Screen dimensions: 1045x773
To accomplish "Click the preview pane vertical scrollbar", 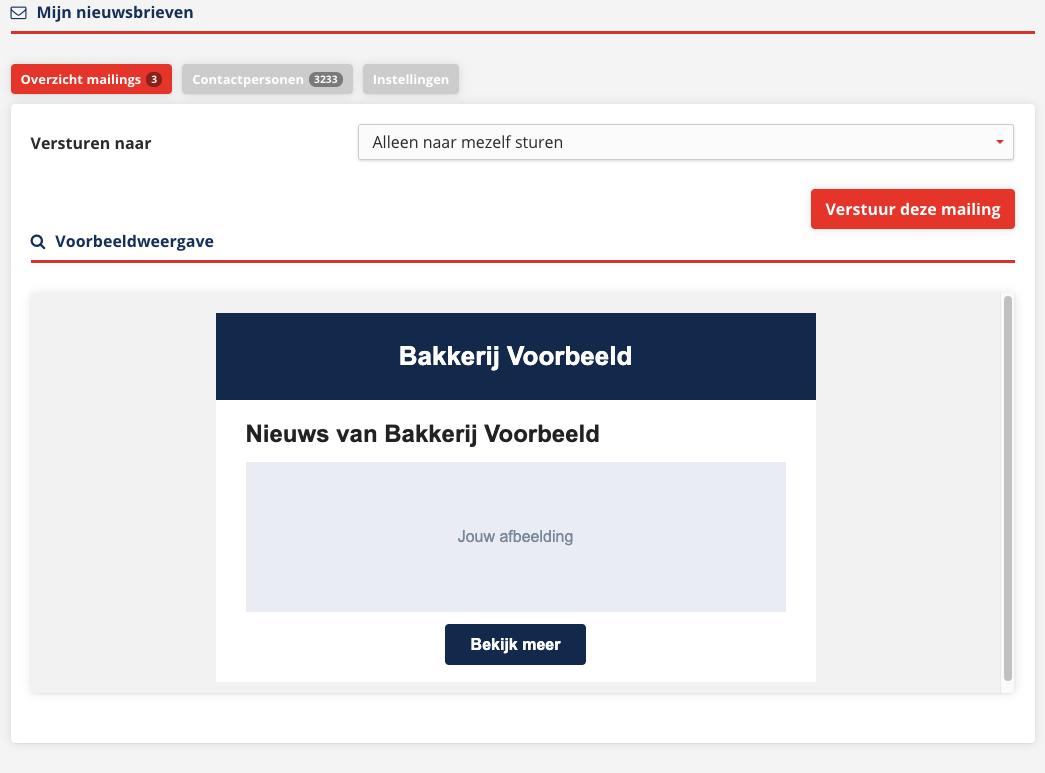I will tap(1008, 488).
